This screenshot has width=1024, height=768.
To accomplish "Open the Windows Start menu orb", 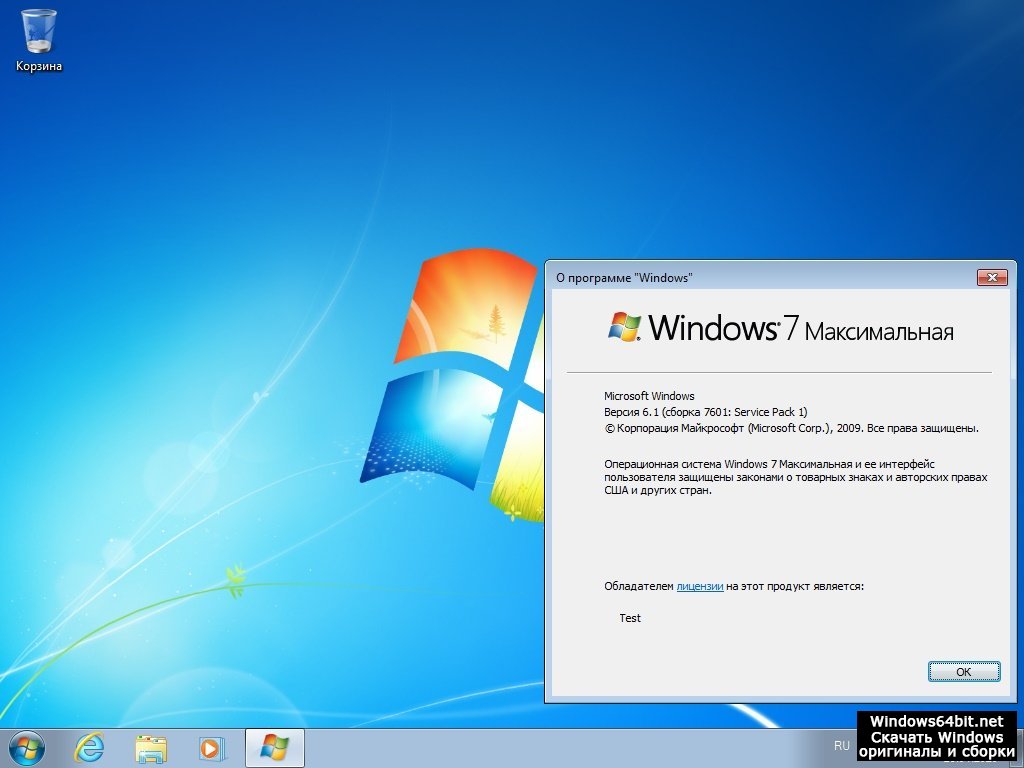I will [x=26, y=747].
